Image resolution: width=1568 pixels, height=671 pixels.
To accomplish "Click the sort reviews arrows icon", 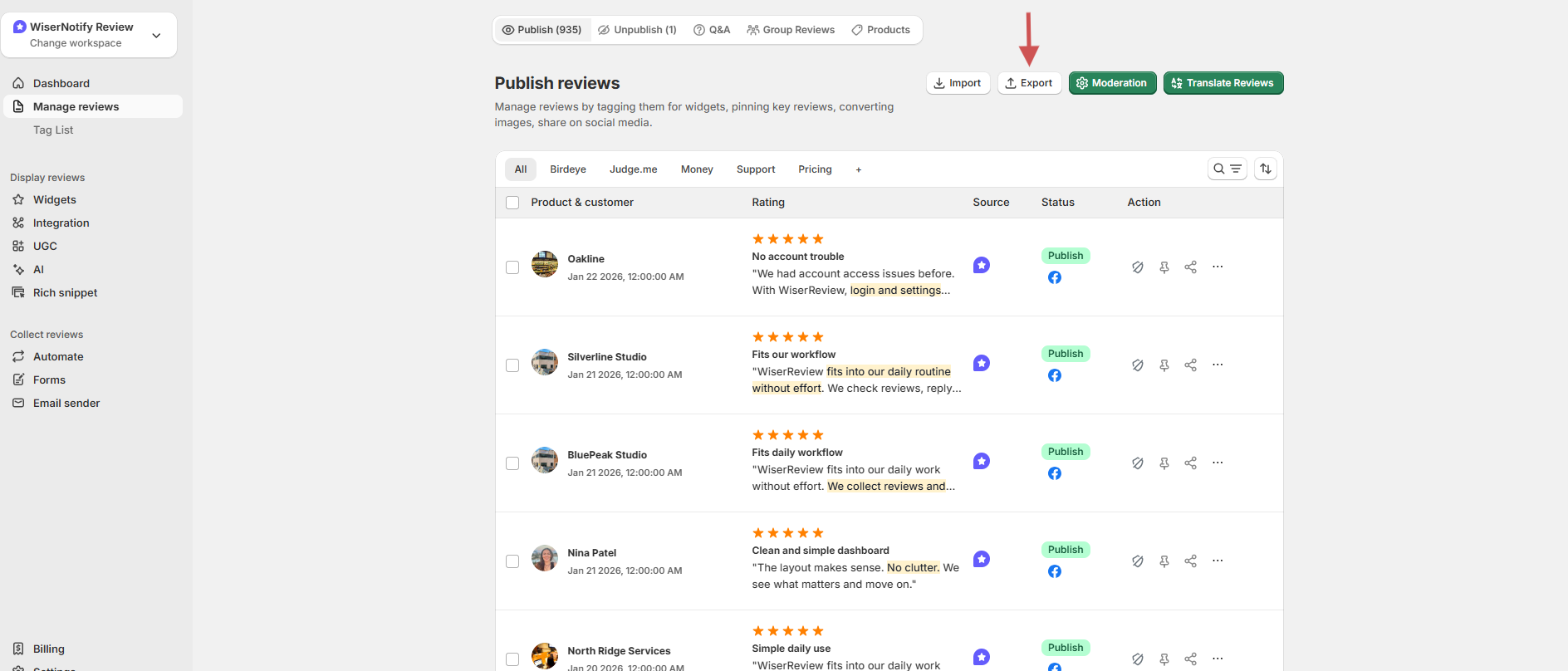I will click(1266, 169).
